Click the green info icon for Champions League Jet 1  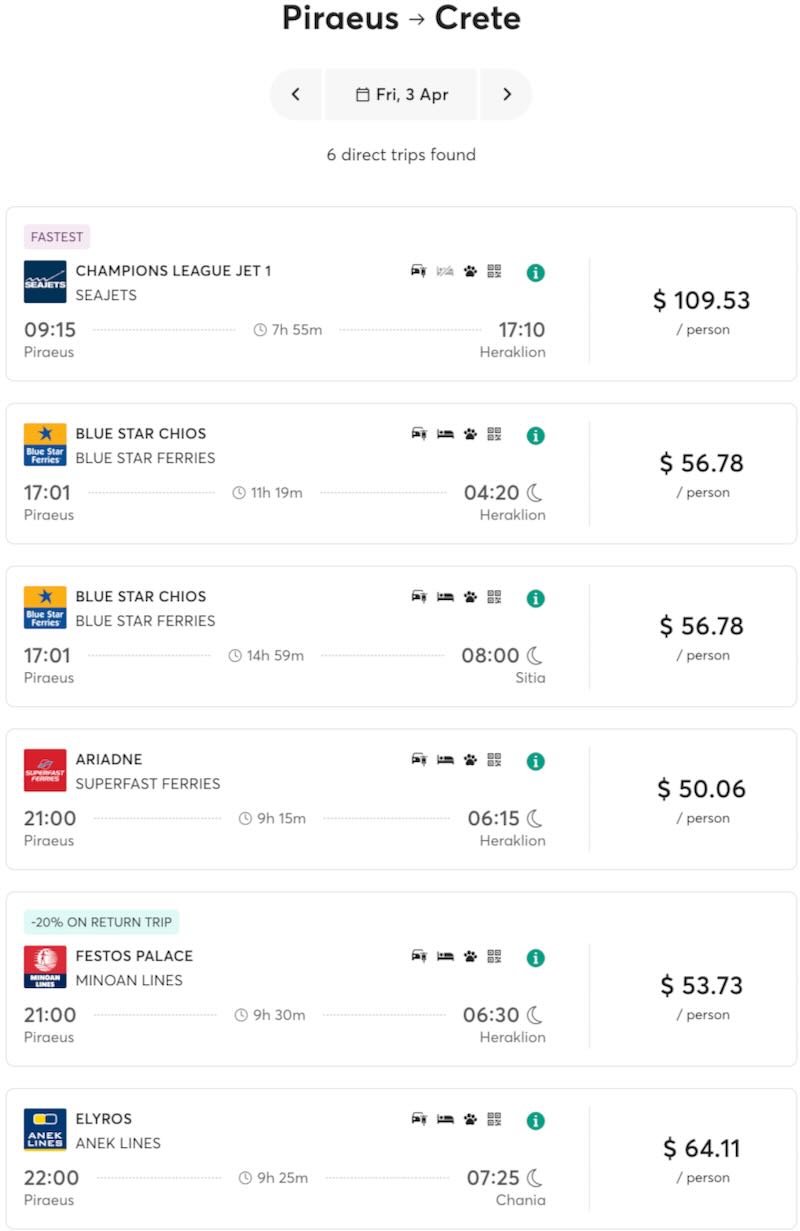pos(536,272)
